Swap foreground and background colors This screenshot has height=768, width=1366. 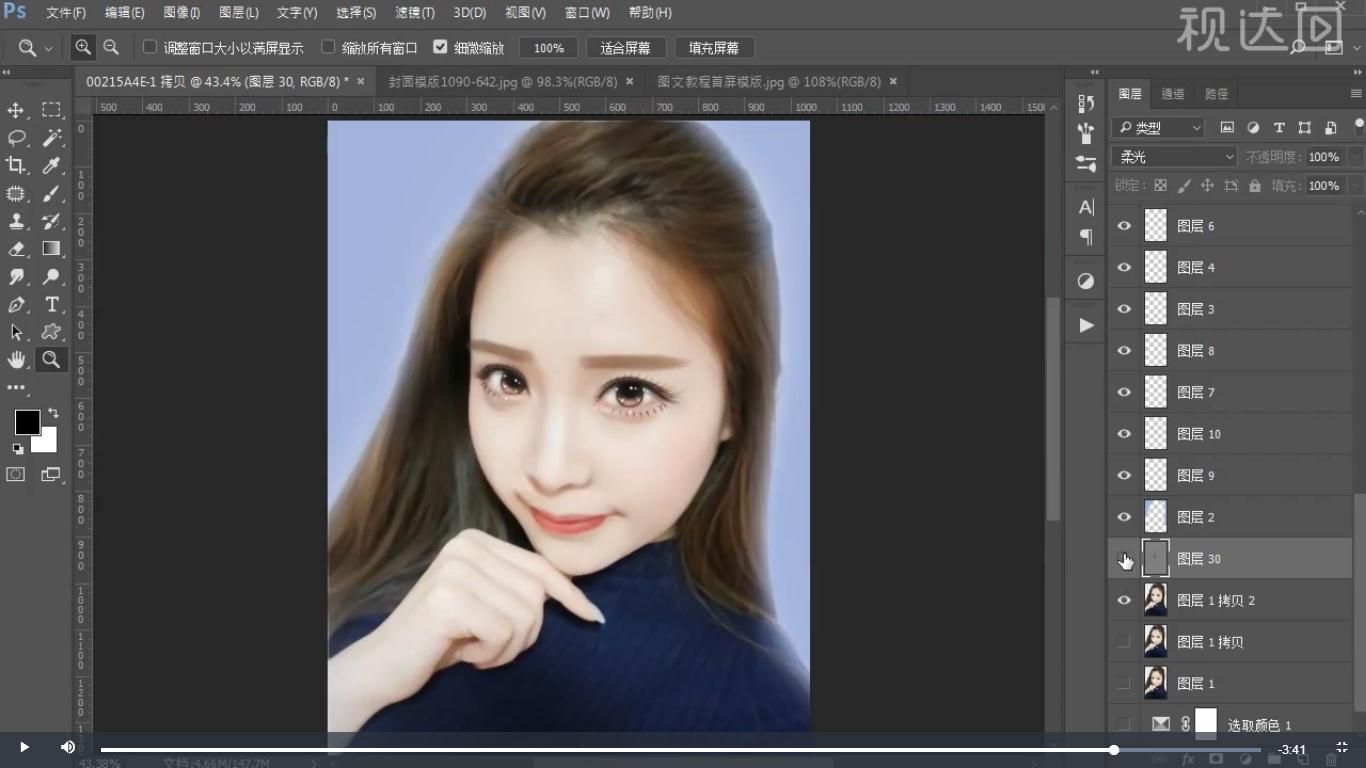pos(53,412)
